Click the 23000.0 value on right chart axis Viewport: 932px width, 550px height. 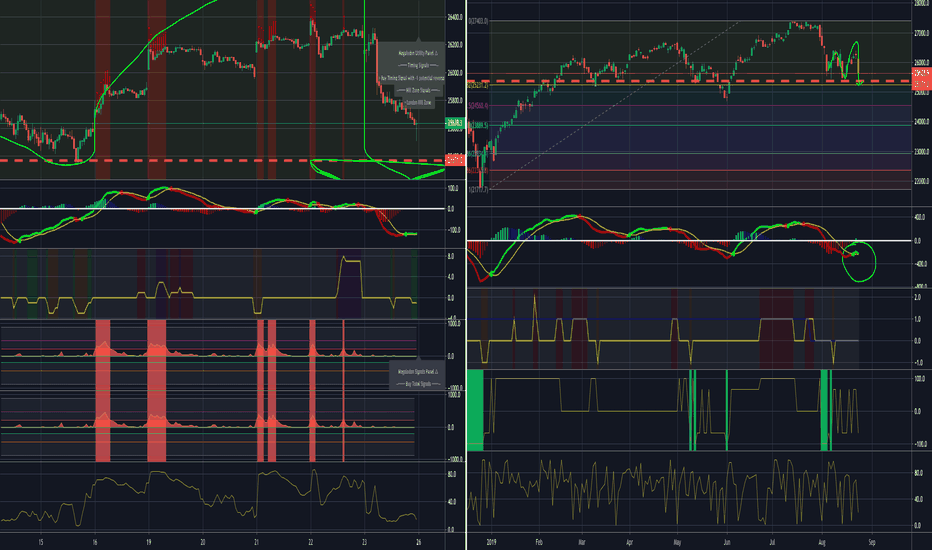pyautogui.click(x=921, y=152)
